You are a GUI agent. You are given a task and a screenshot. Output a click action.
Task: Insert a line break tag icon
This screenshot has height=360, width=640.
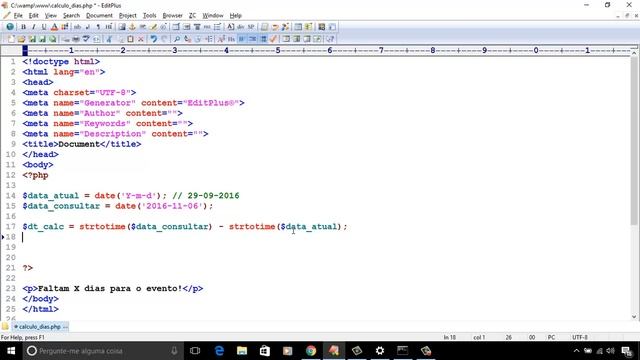click(88, 27)
